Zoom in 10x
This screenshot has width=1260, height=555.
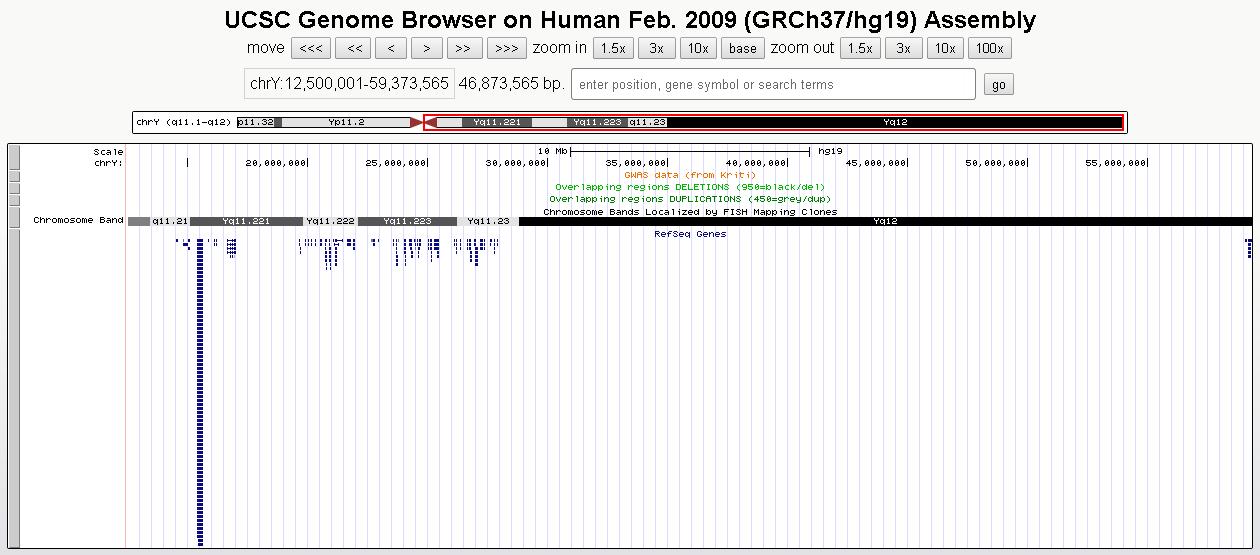[698, 48]
